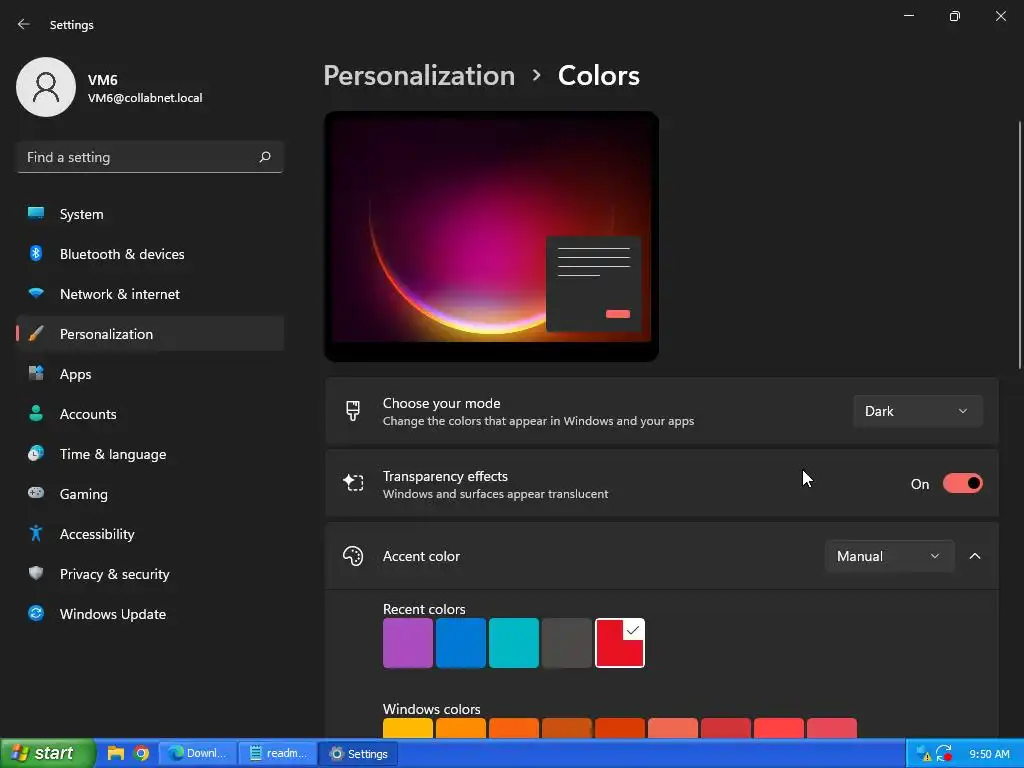Image resolution: width=1024 pixels, height=768 pixels.
Task: Open Privacy & security settings
Action: (x=150, y=574)
